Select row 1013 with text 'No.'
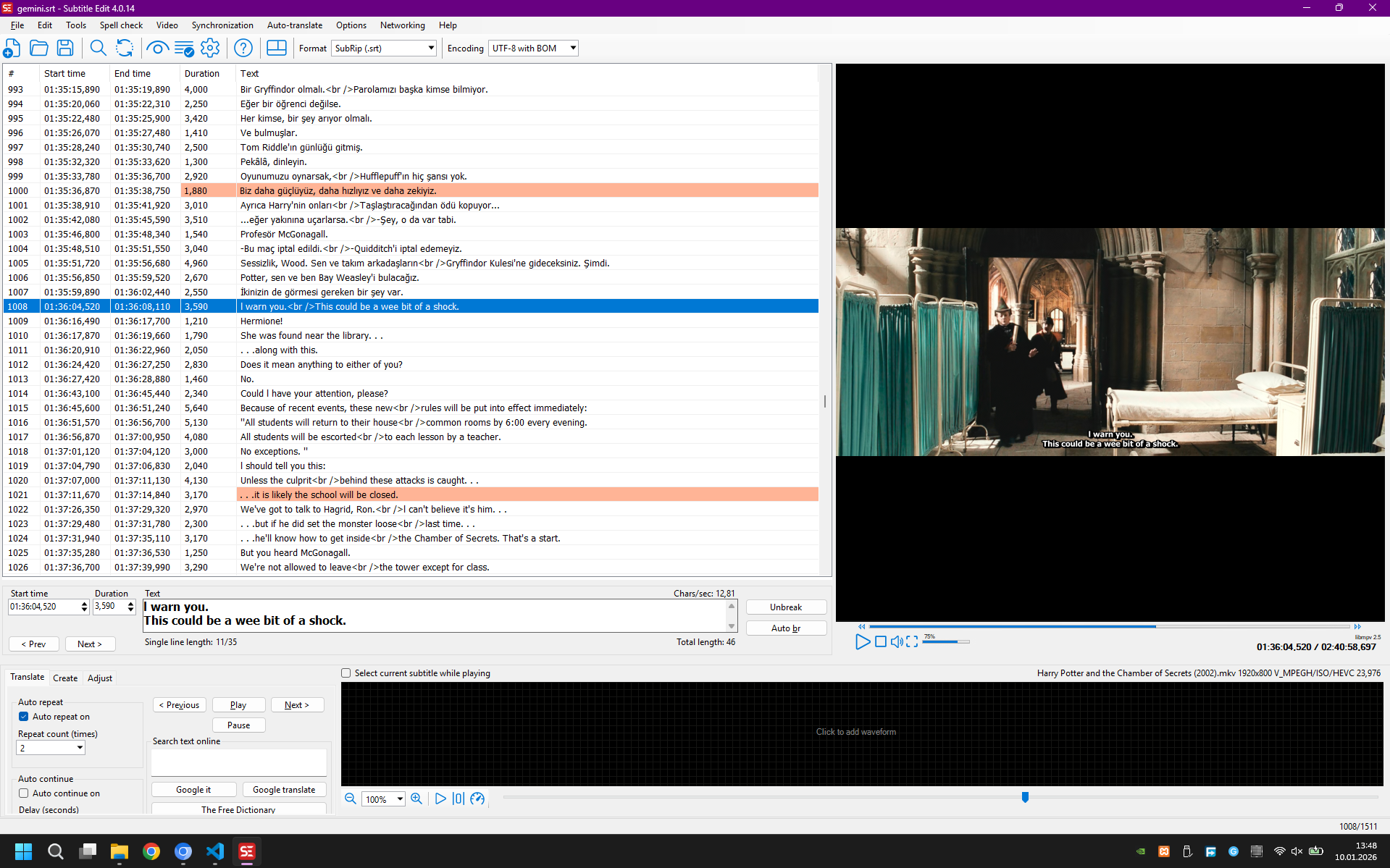Viewport: 1390px width, 868px height. [411, 379]
